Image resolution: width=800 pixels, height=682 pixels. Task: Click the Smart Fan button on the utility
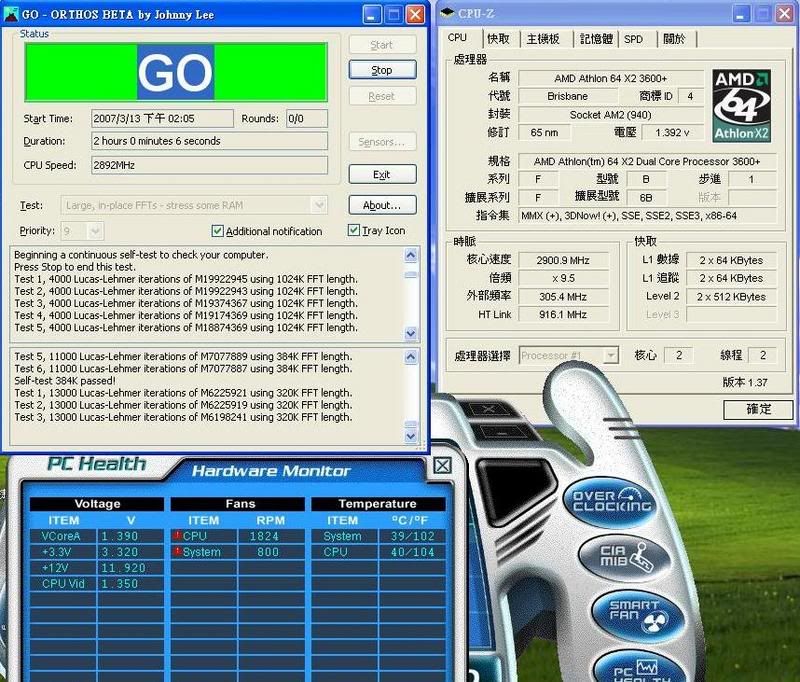(638, 614)
